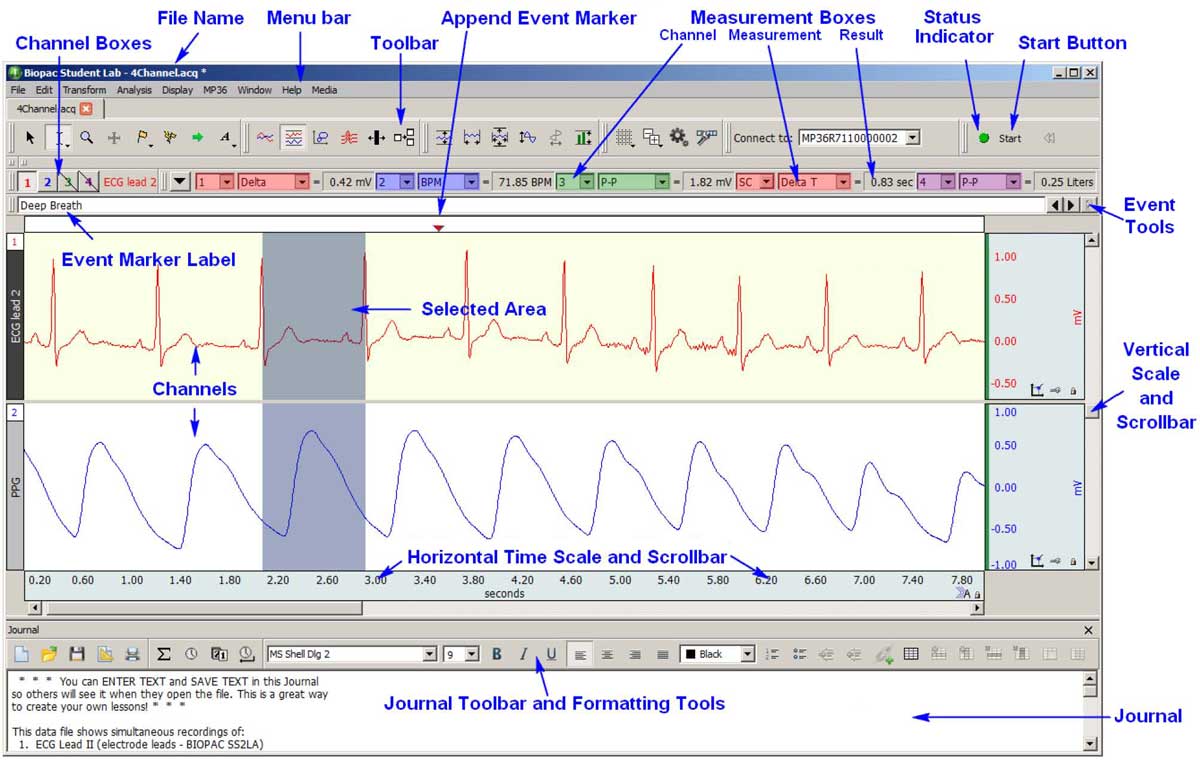Insert sum symbol via Journal sigma icon
Viewport: 1200px width, 760px height.
tap(163, 654)
